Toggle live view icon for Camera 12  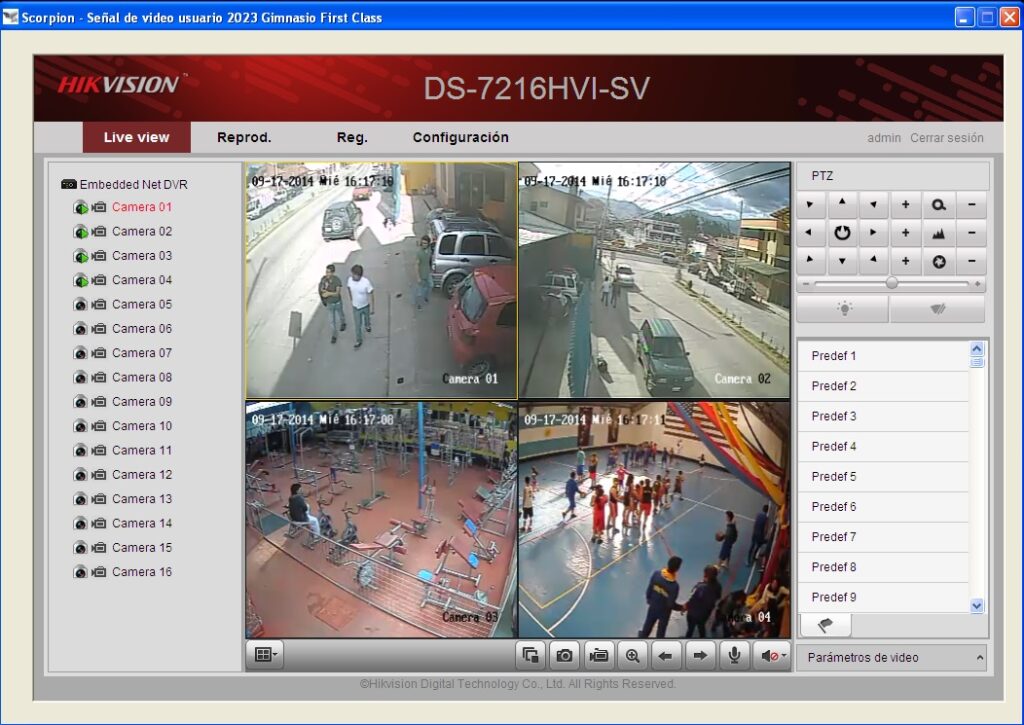point(80,475)
